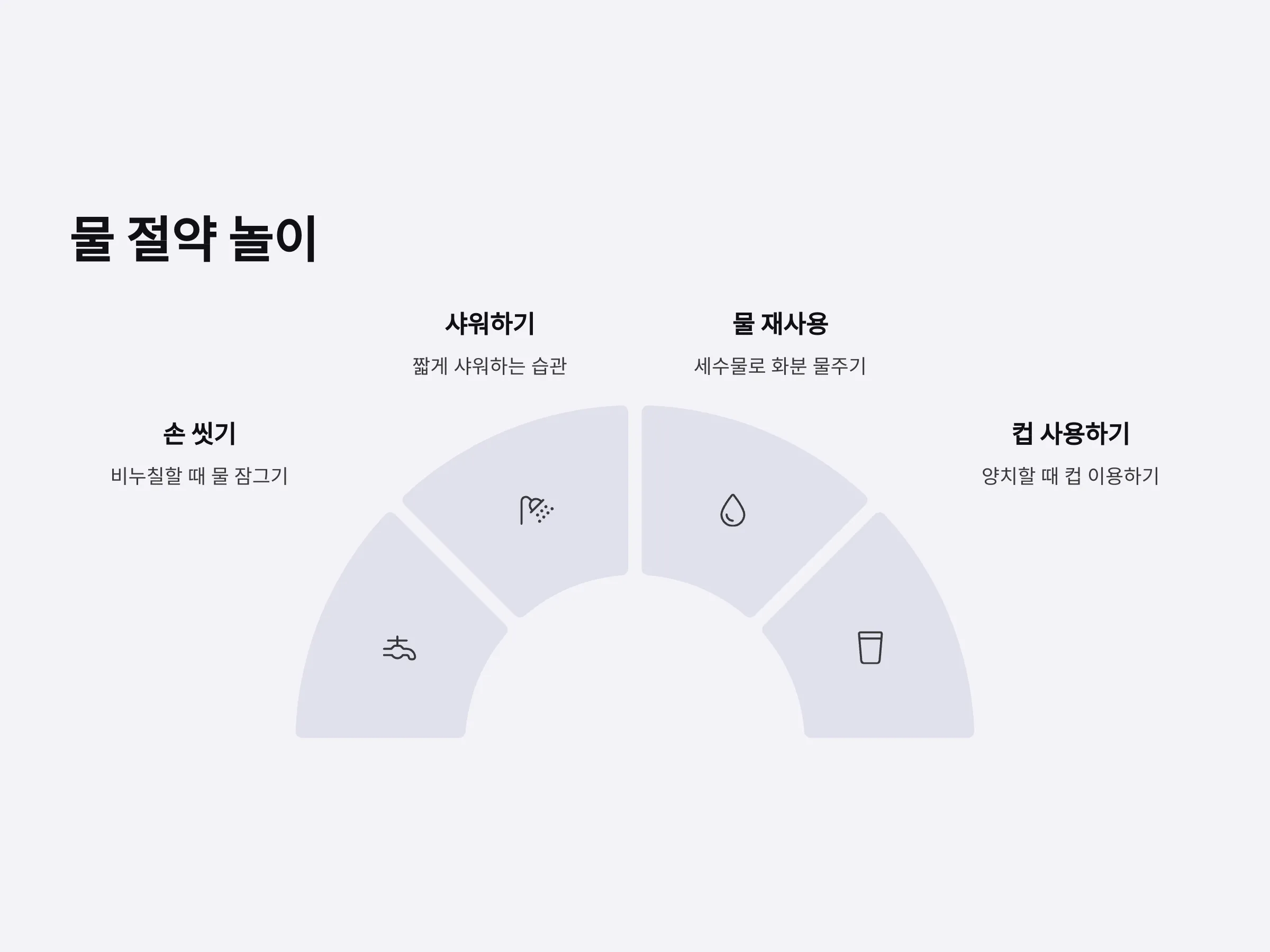This screenshot has height=952, width=1270.
Task: Click the drinking cup icon
Action: [x=870, y=647]
